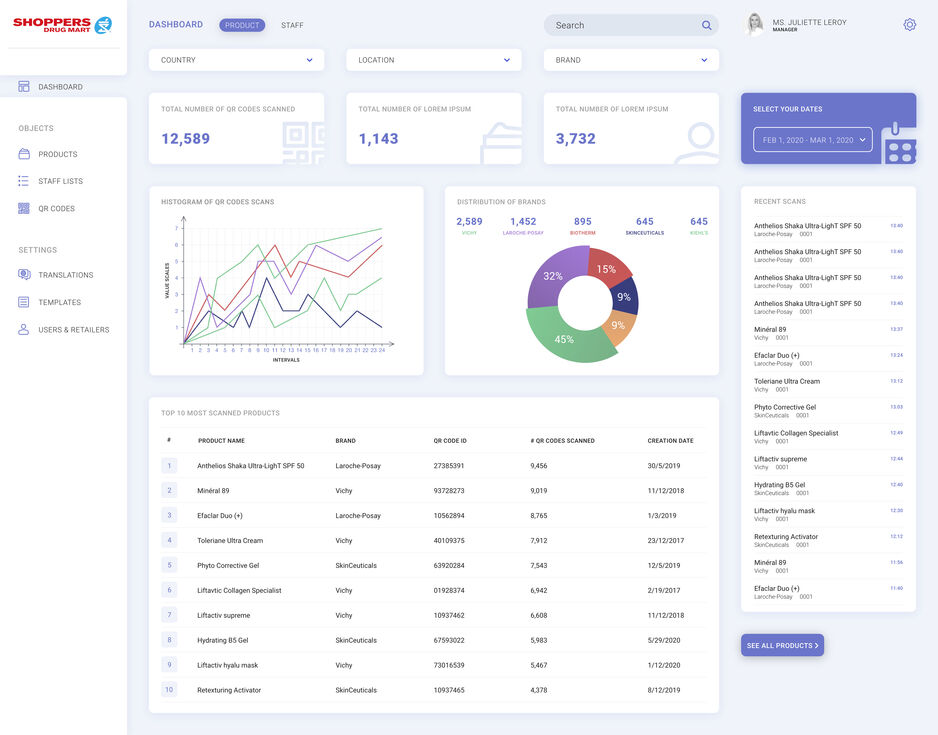This screenshot has width=938, height=735.
Task: Open Translations from the sidebar
Action: tap(66, 275)
